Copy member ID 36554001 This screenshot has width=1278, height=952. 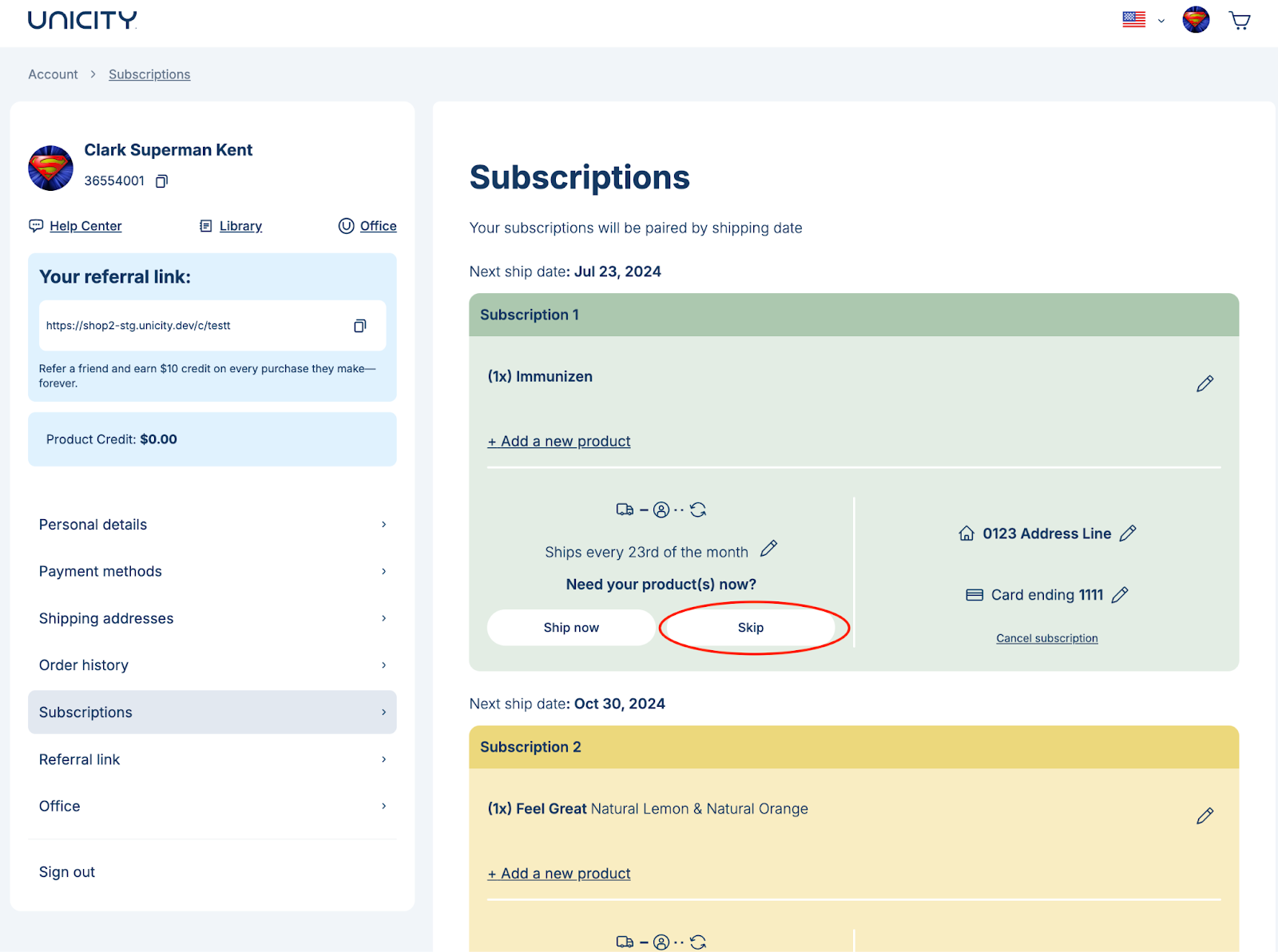pyautogui.click(x=161, y=181)
